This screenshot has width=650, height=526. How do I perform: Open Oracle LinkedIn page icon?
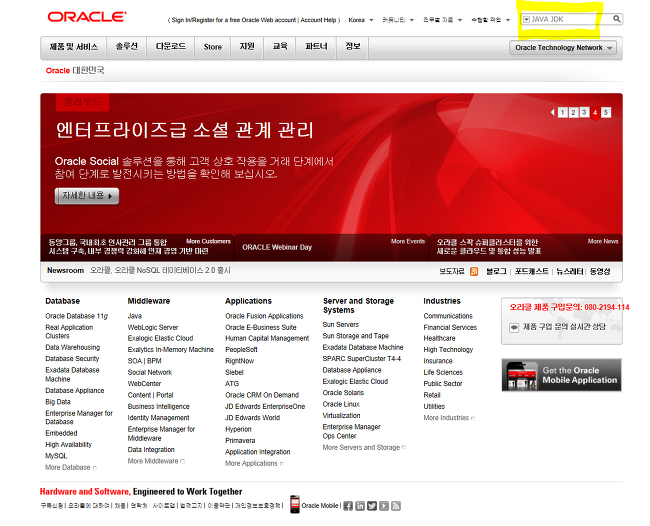click(360, 506)
